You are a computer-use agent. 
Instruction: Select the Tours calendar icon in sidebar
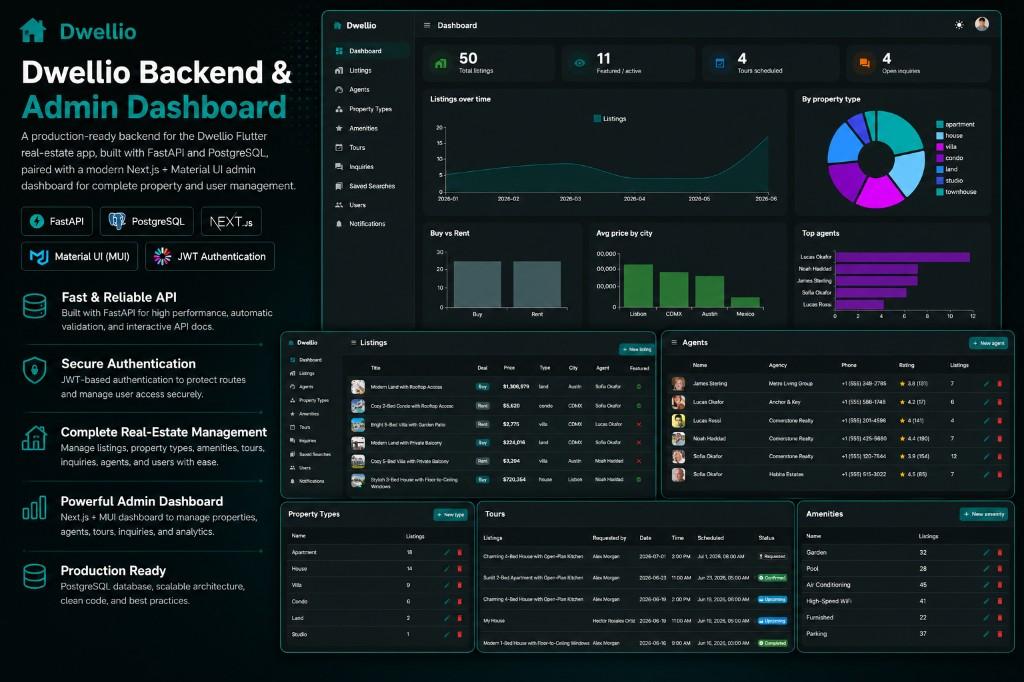pyautogui.click(x=339, y=148)
